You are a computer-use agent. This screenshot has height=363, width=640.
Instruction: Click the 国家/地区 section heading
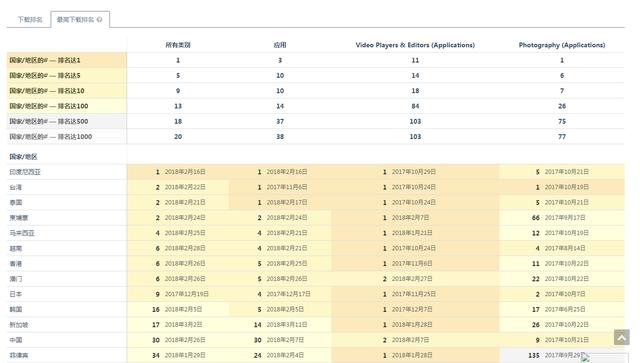23,157
